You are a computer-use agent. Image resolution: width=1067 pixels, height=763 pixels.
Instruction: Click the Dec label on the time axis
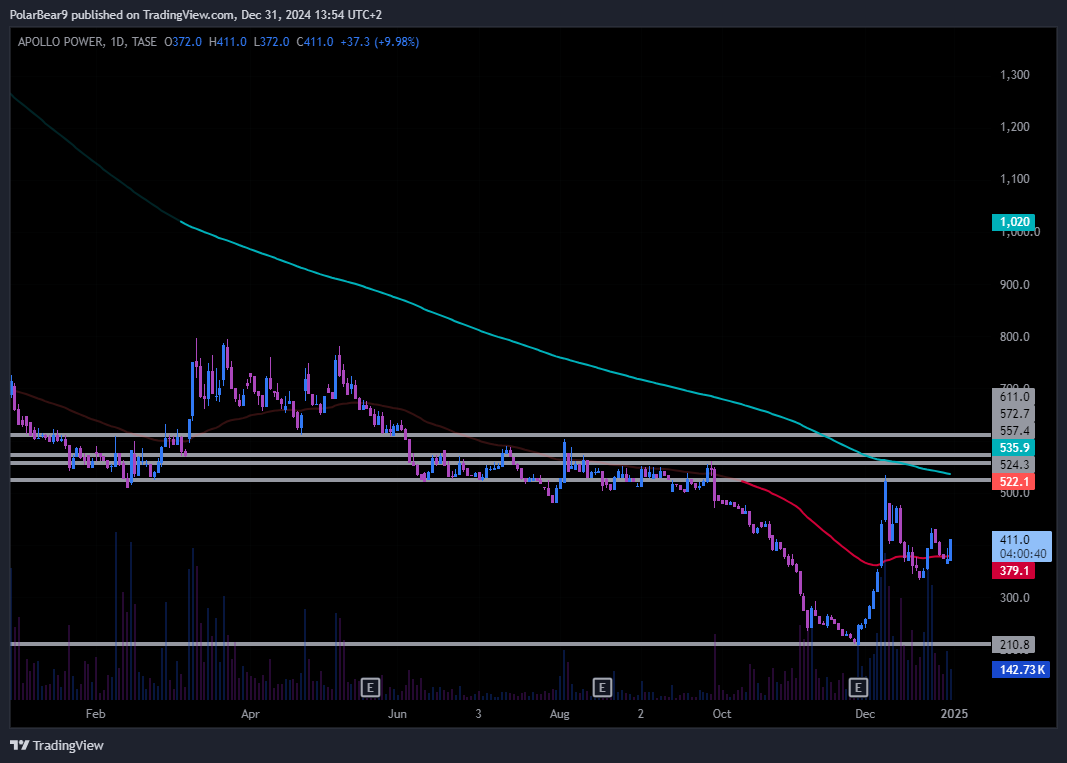pos(865,714)
